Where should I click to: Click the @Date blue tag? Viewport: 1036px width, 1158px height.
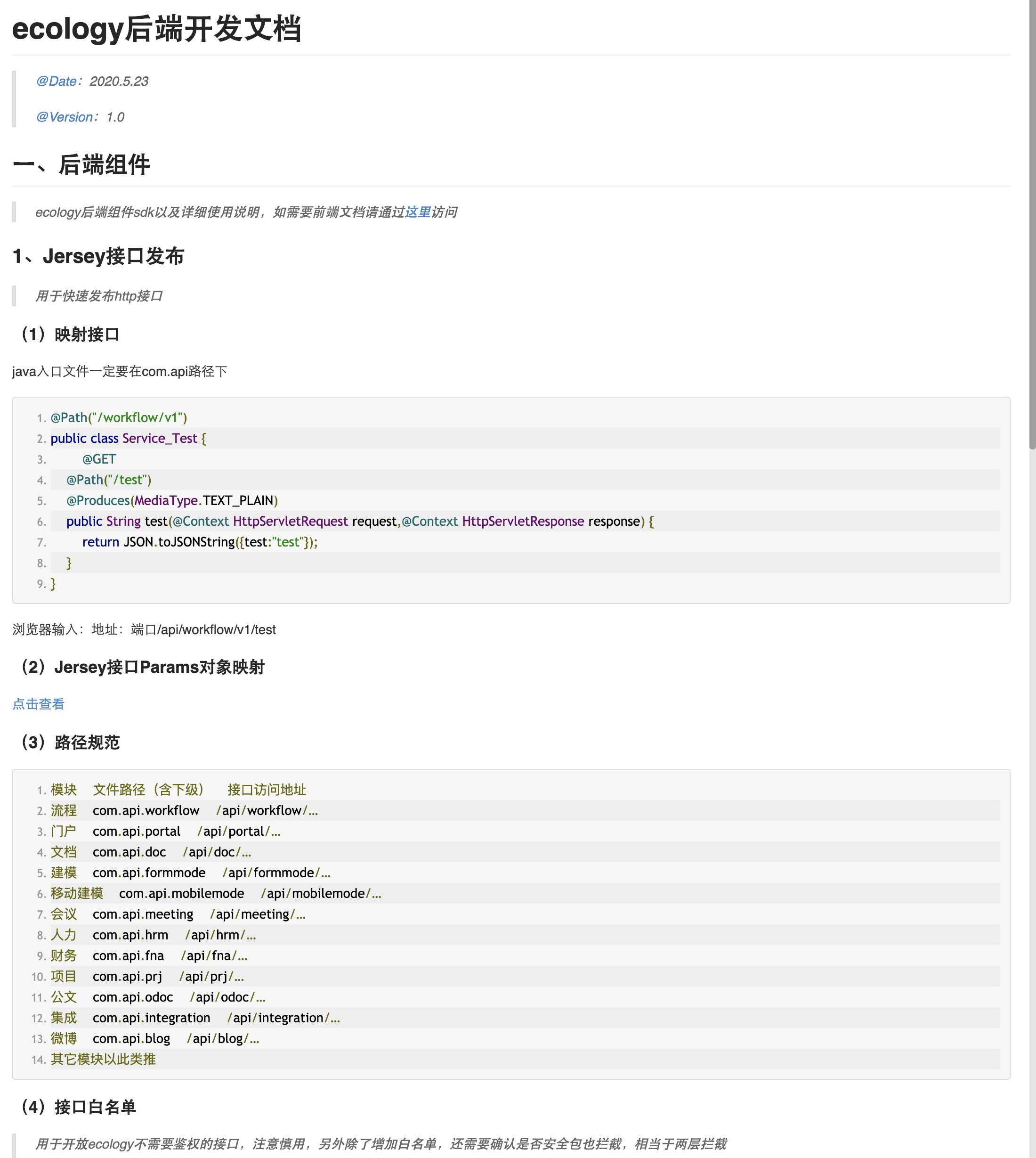(56, 82)
